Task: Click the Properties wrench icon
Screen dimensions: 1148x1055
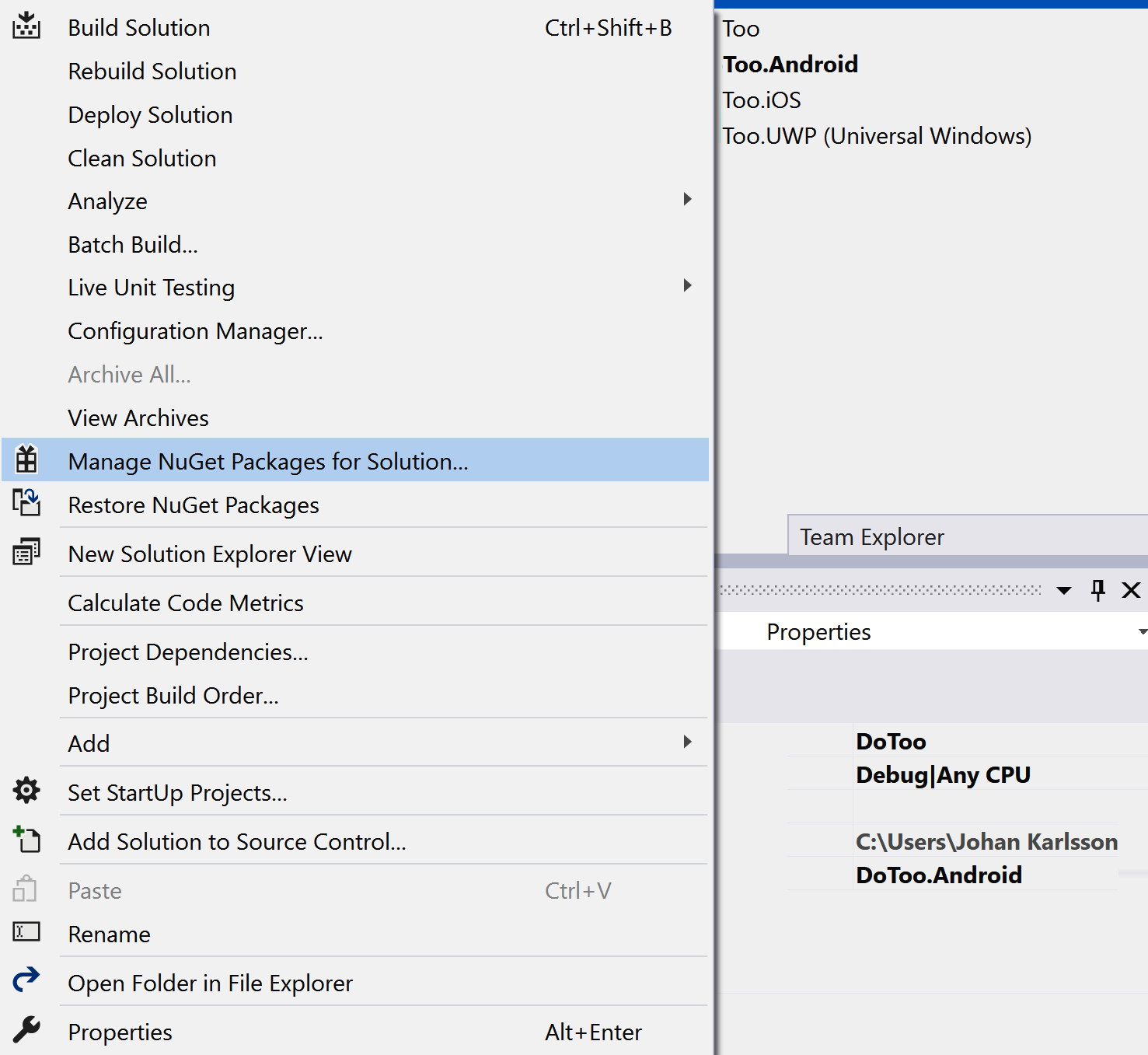Action: coord(26,1030)
